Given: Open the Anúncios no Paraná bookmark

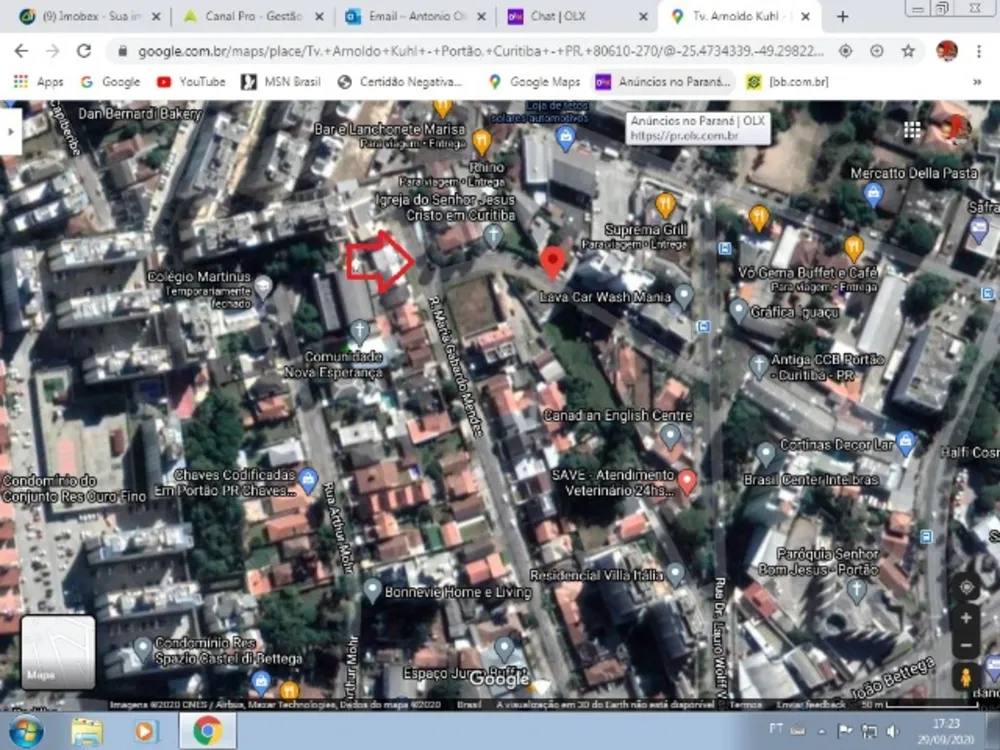Looking at the screenshot, I should (x=663, y=82).
